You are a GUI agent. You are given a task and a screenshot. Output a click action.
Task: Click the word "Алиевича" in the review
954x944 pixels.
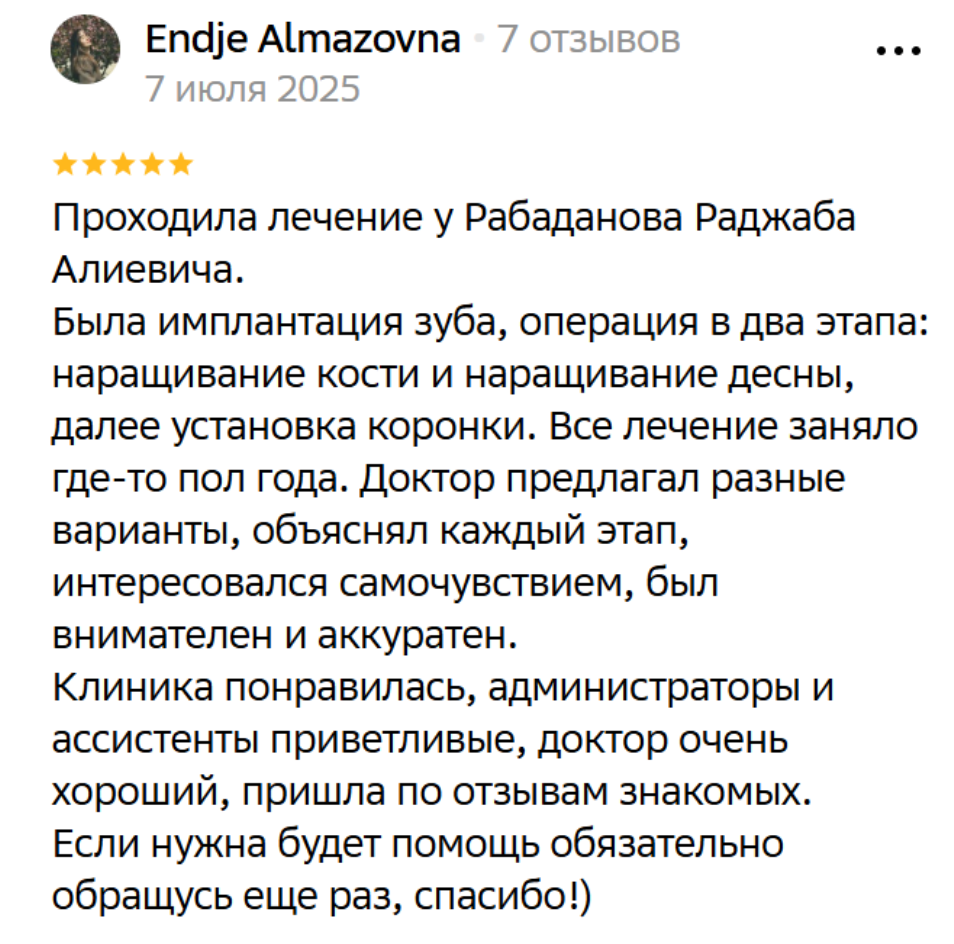(146, 270)
